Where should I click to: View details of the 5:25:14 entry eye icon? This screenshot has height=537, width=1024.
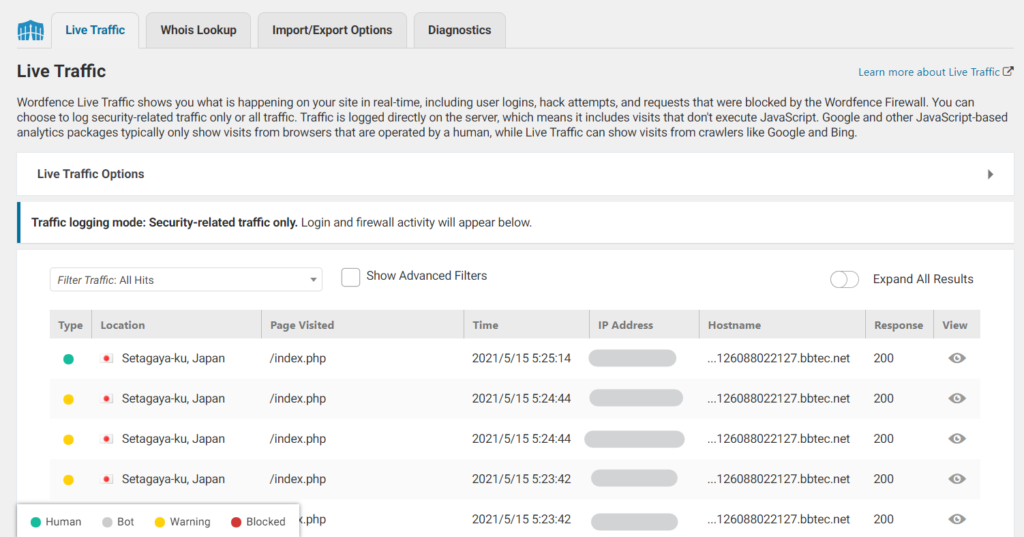tap(957, 358)
